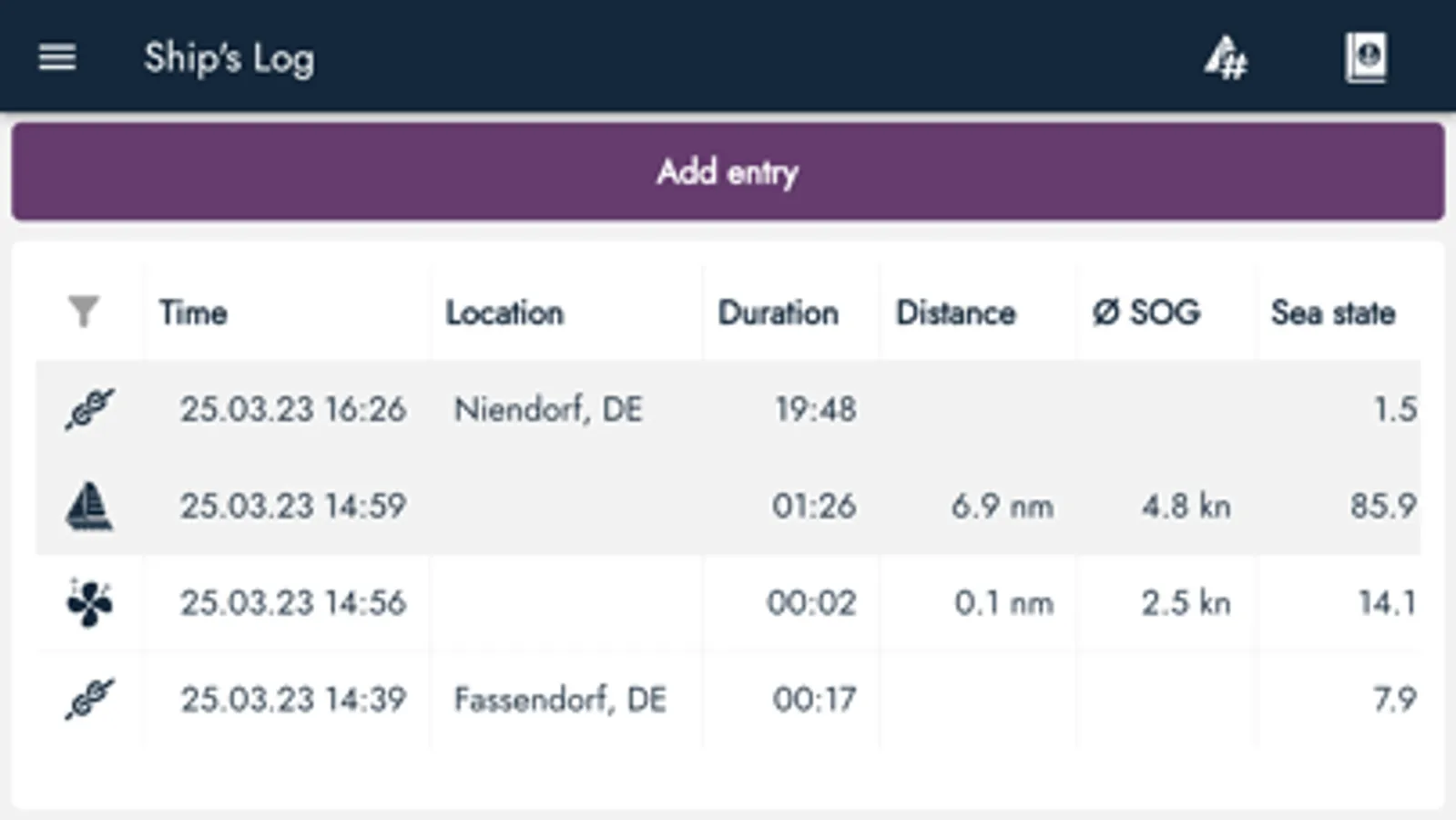
Task: Click the Distance column header
Action: click(x=955, y=313)
